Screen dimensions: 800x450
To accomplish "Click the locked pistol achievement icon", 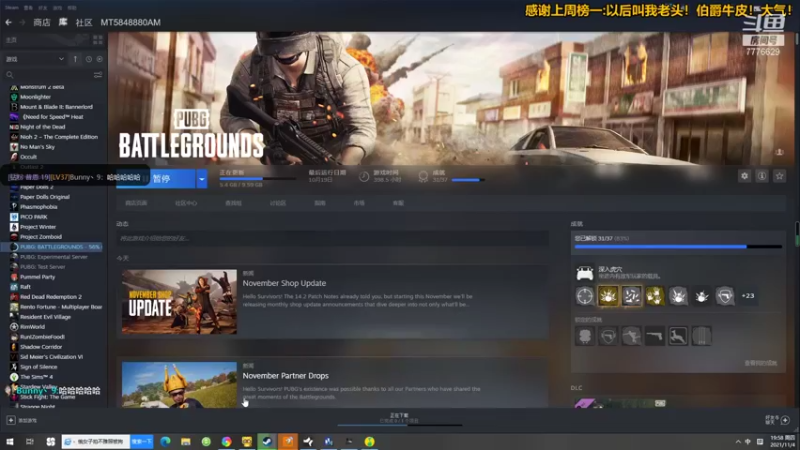I will (655, 336).
